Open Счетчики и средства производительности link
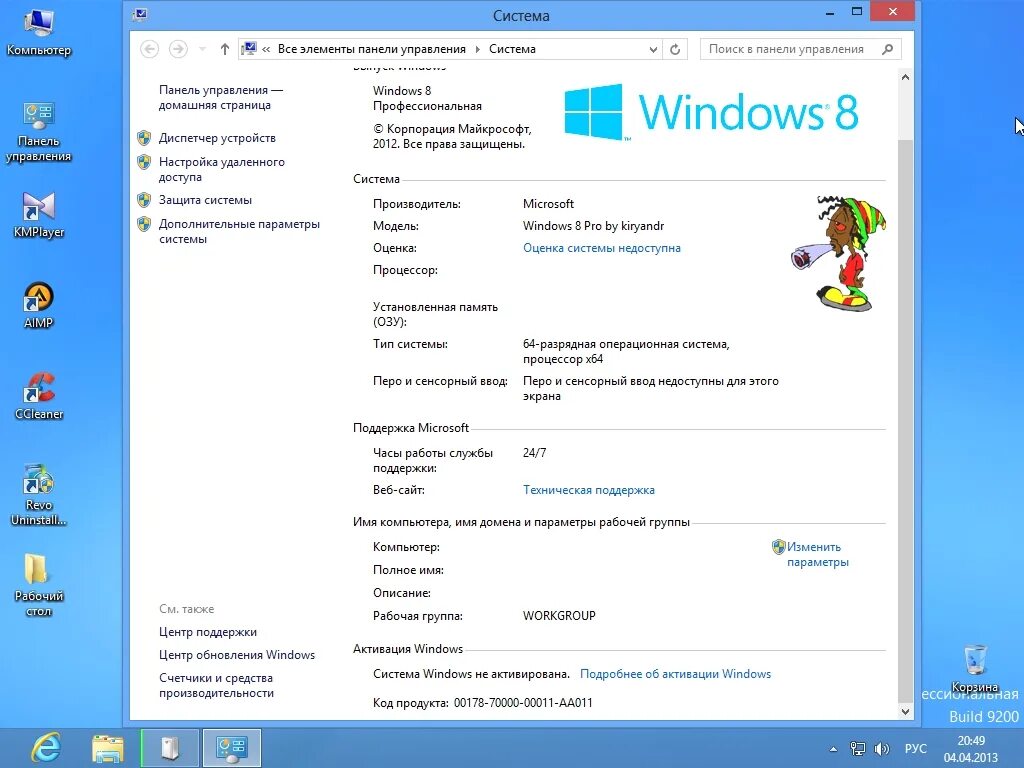This screenshot has width=1024, height=768. coord(216,686)
